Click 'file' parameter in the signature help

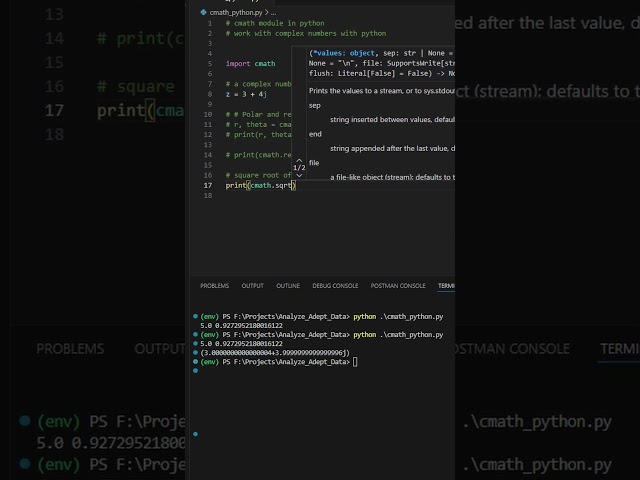click(314, 163)
